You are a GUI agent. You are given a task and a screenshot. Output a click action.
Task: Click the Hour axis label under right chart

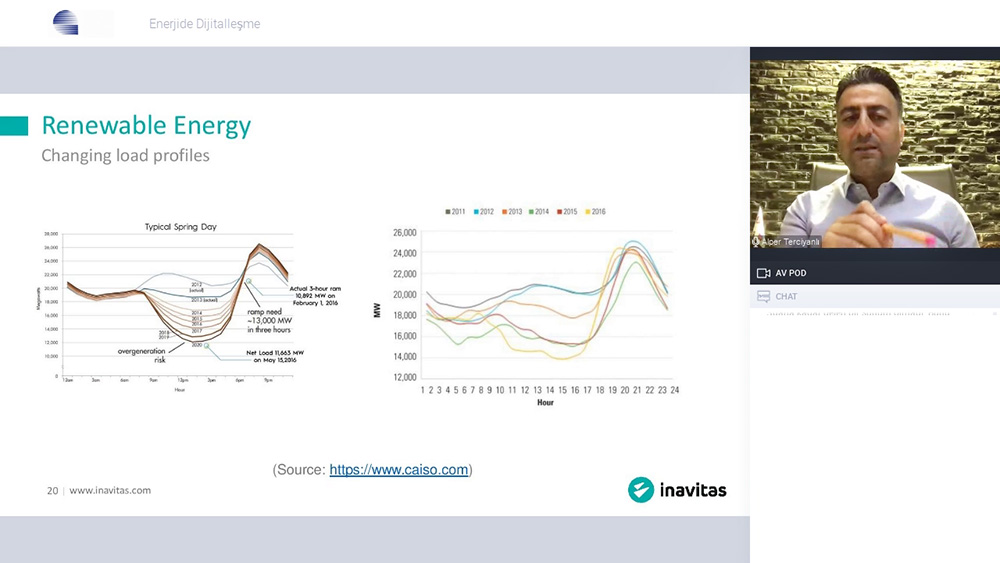pos(545,402)
